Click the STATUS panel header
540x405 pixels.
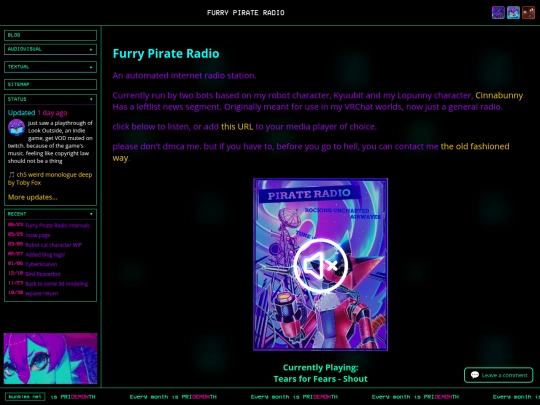click(50, 99)
